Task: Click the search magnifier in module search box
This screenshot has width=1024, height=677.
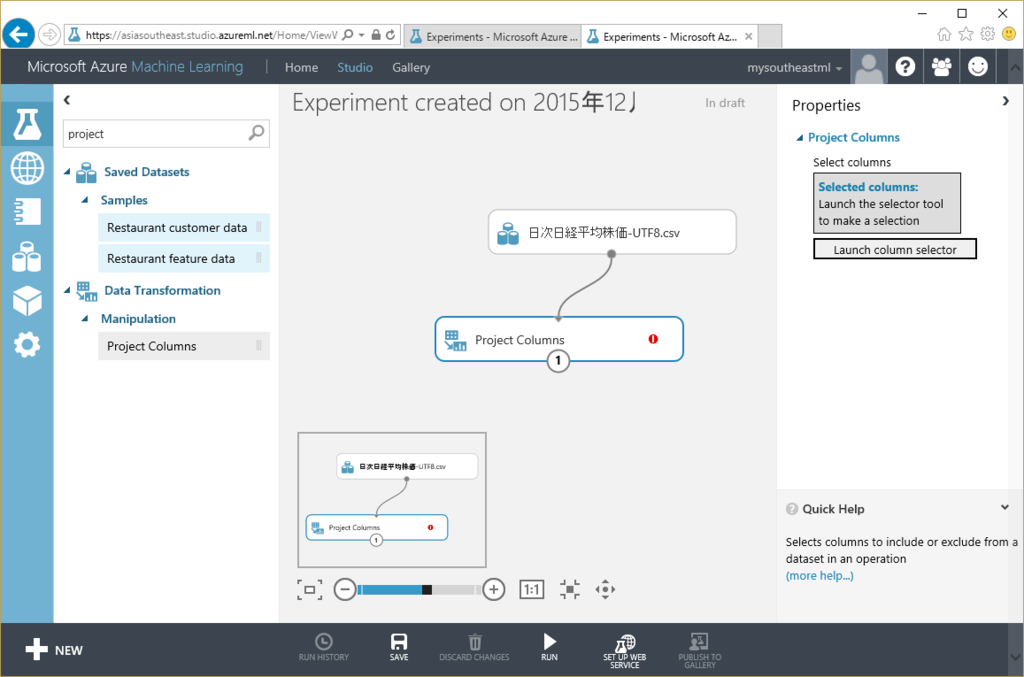Action: 257,133
